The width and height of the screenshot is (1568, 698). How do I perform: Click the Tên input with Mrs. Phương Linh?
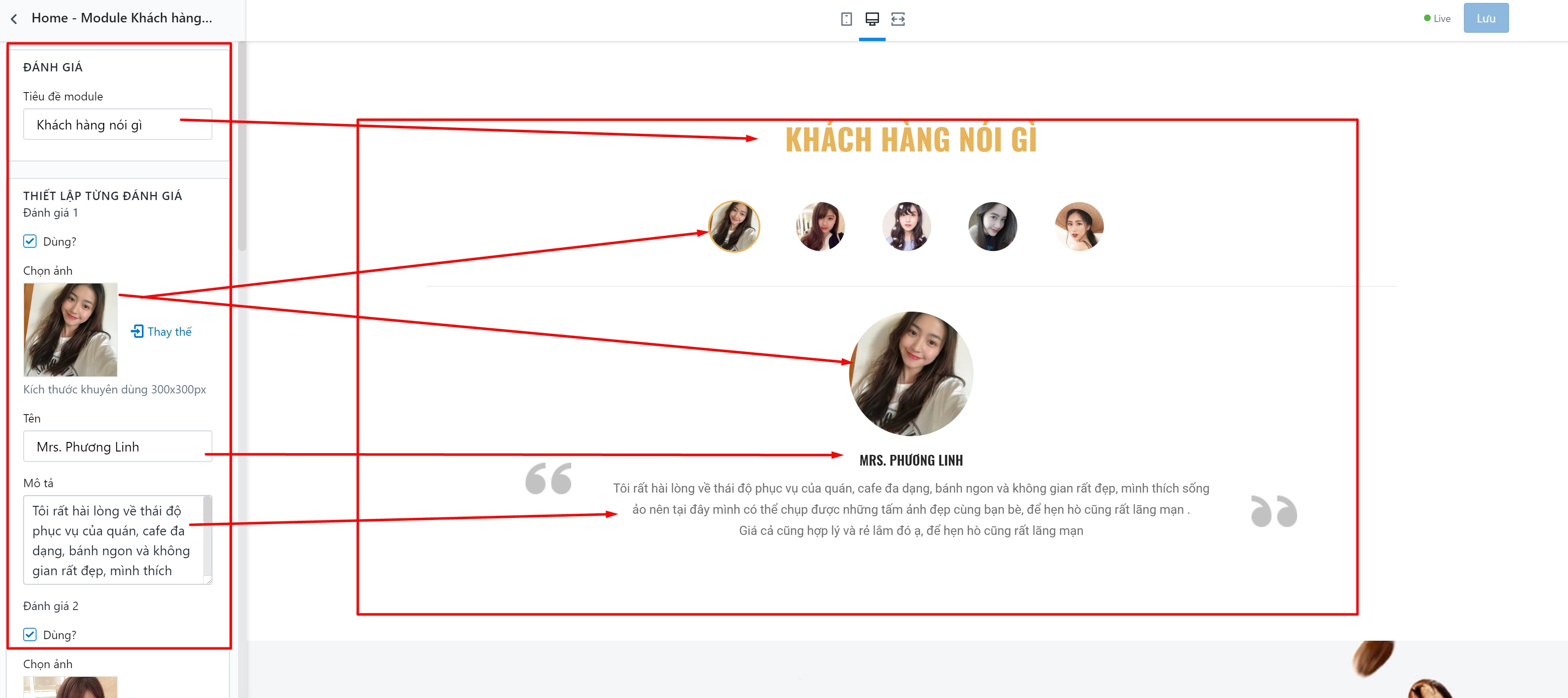117,447
